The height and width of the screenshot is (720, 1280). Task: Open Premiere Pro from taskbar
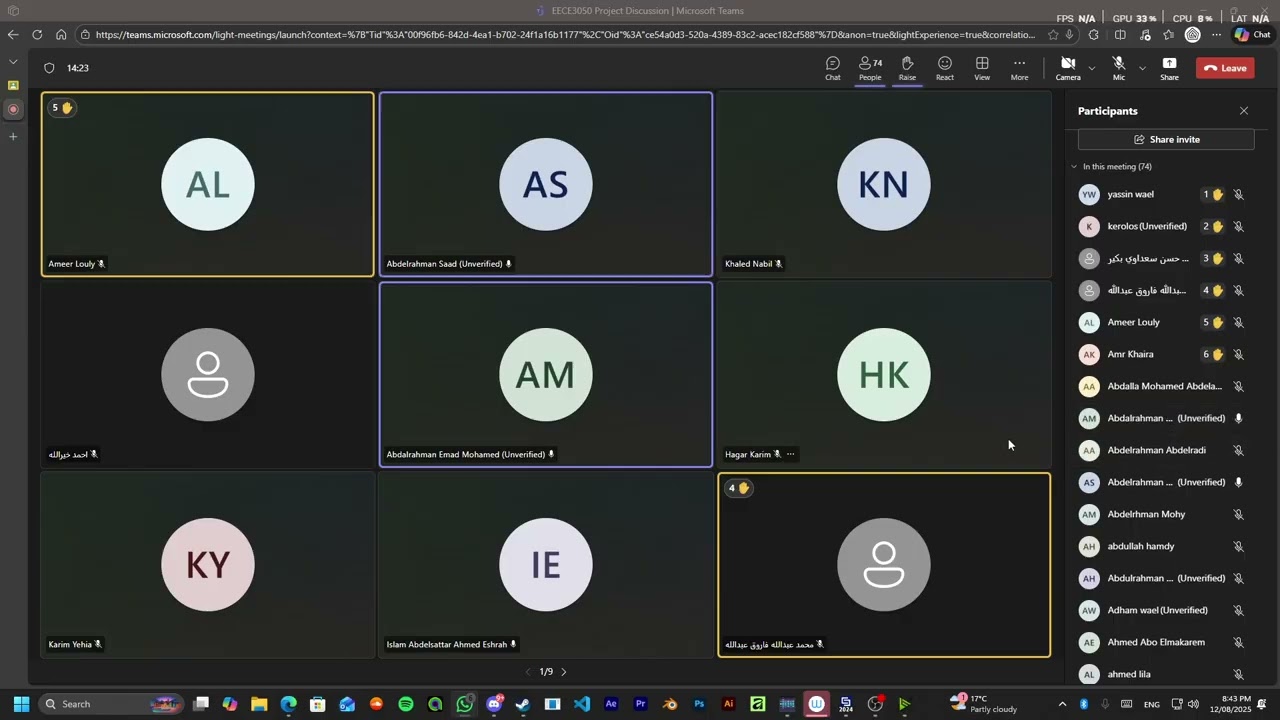click(641, 704)
